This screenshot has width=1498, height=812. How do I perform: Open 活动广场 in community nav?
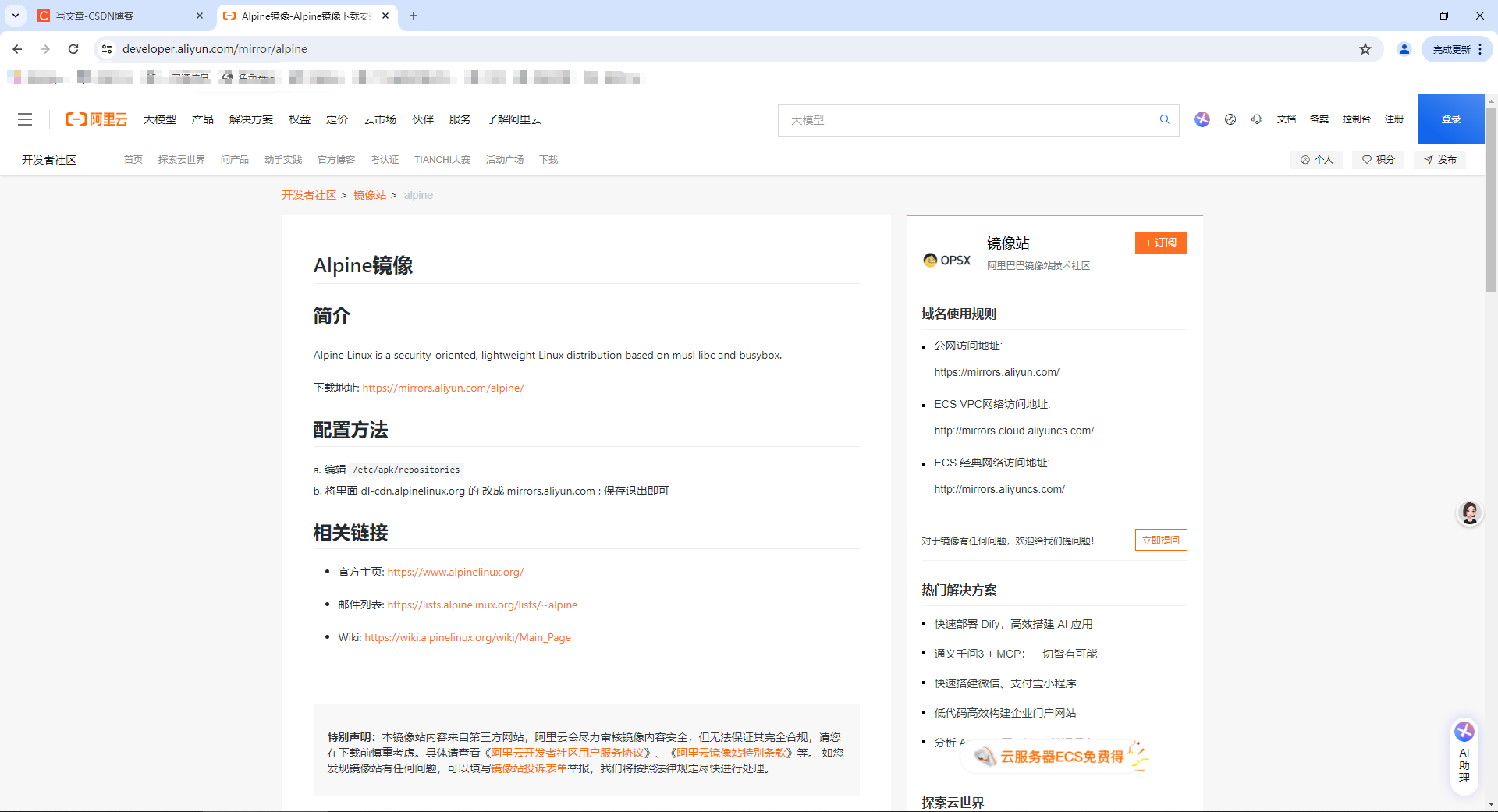tap(505, 160)
